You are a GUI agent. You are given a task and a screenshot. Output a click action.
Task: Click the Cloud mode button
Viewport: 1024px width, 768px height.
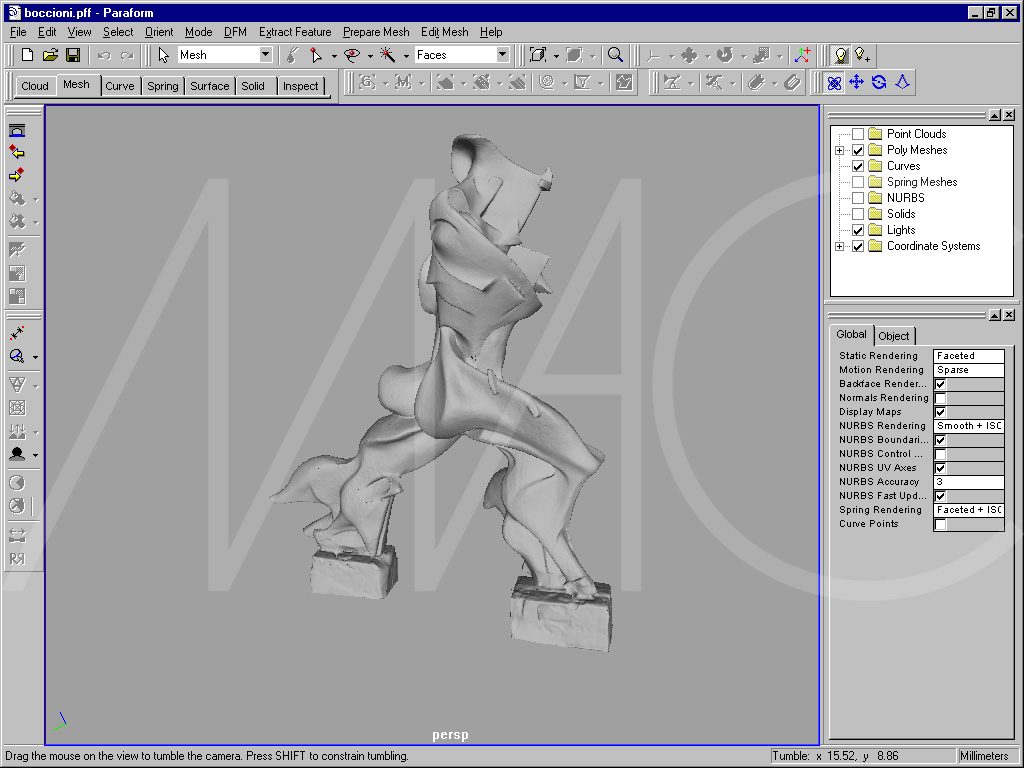(35, 86)
